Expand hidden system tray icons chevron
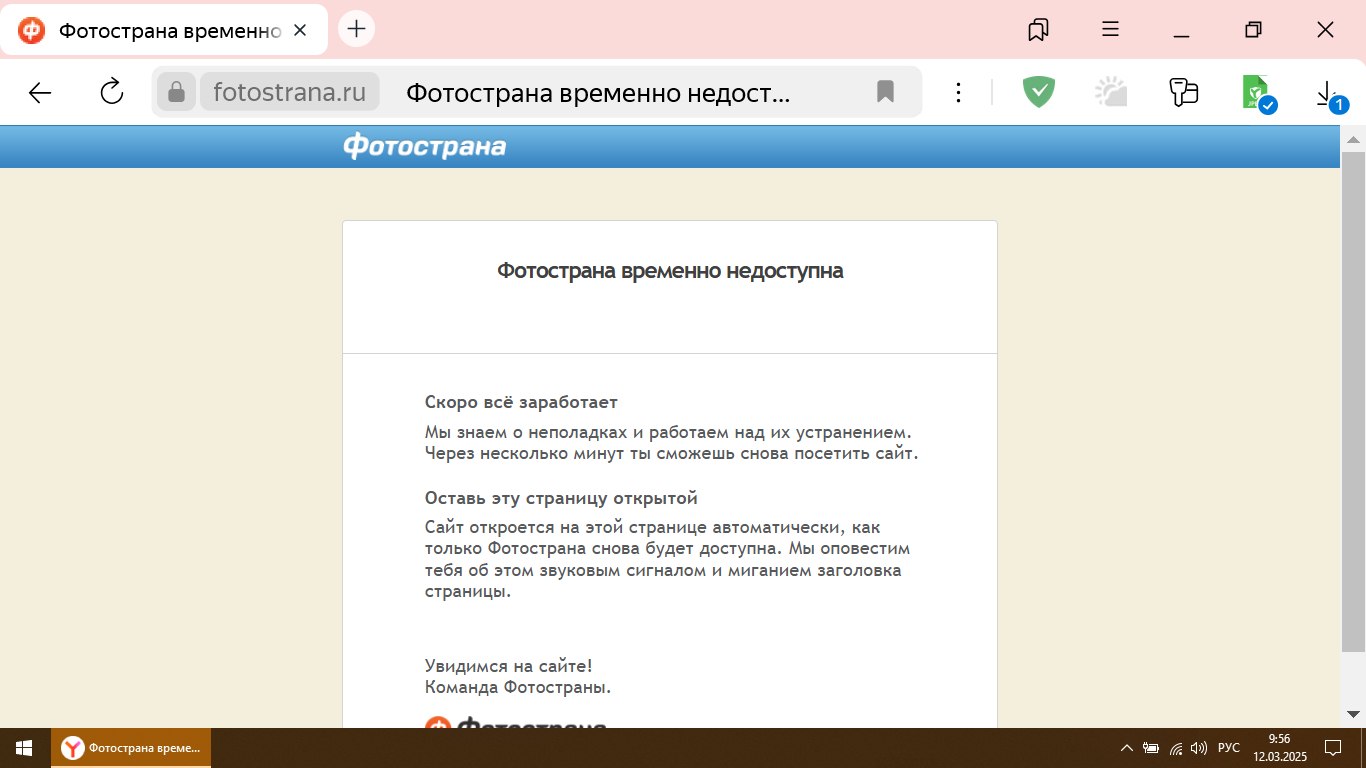 [x=1126, y=748]
